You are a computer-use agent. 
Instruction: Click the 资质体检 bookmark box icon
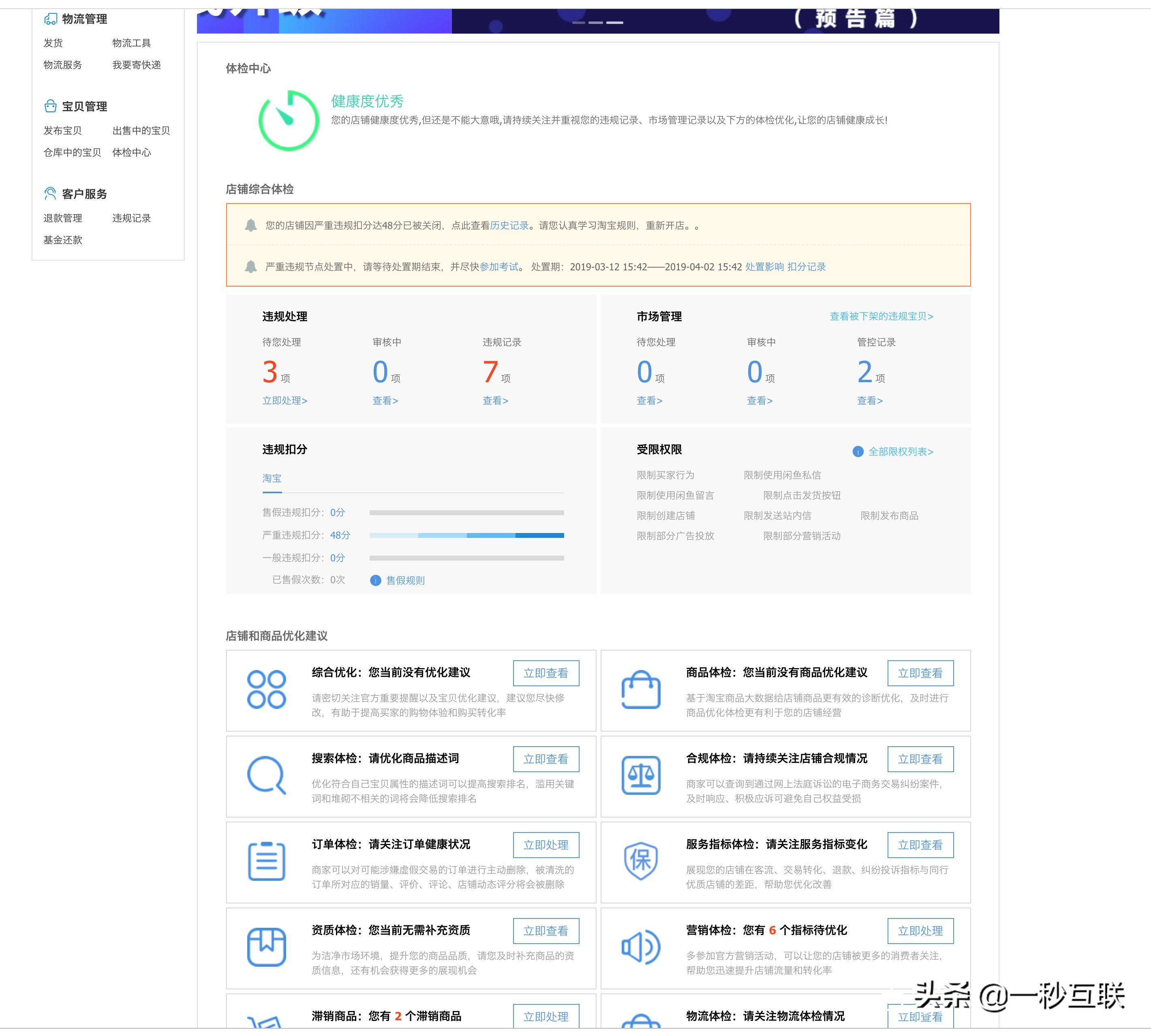266,947
